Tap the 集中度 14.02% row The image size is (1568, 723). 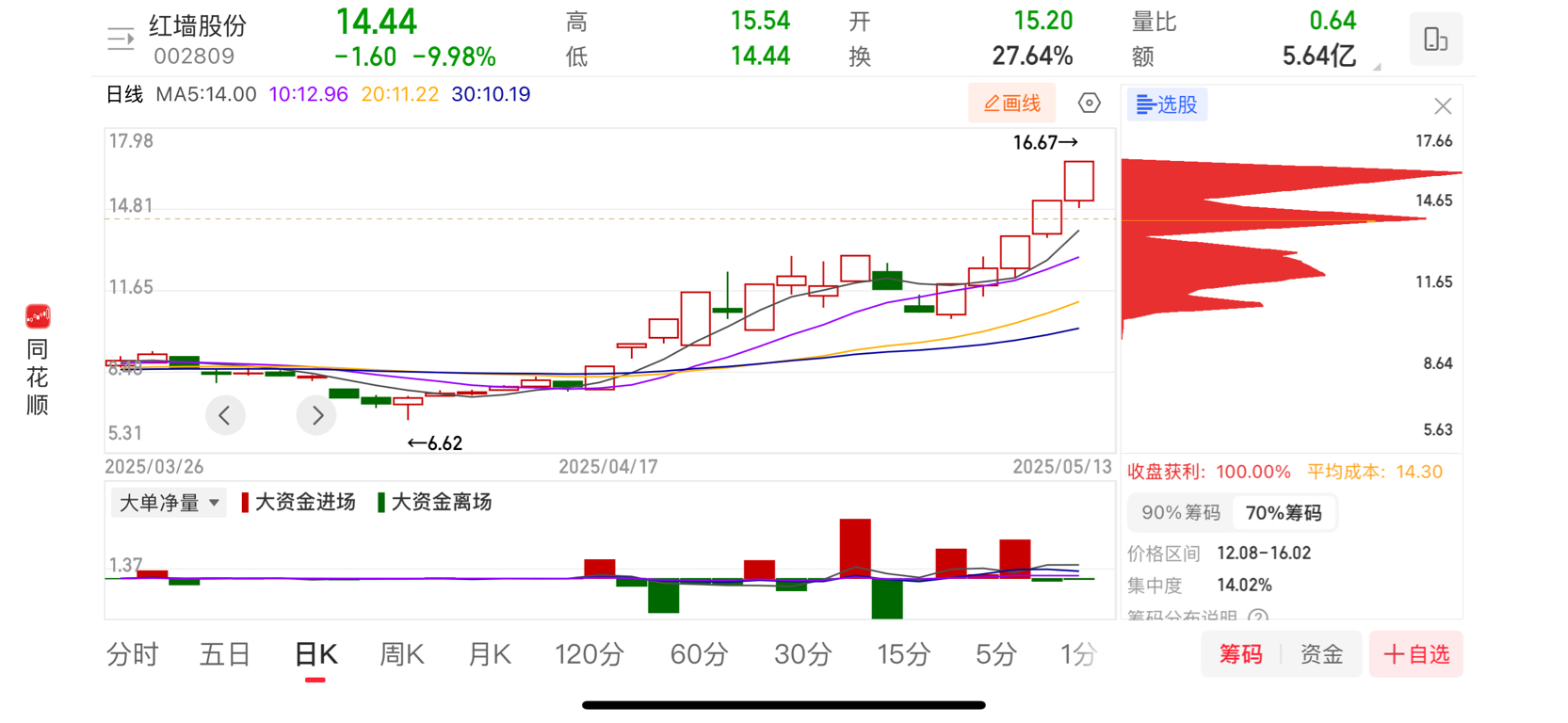(1200, 586)
